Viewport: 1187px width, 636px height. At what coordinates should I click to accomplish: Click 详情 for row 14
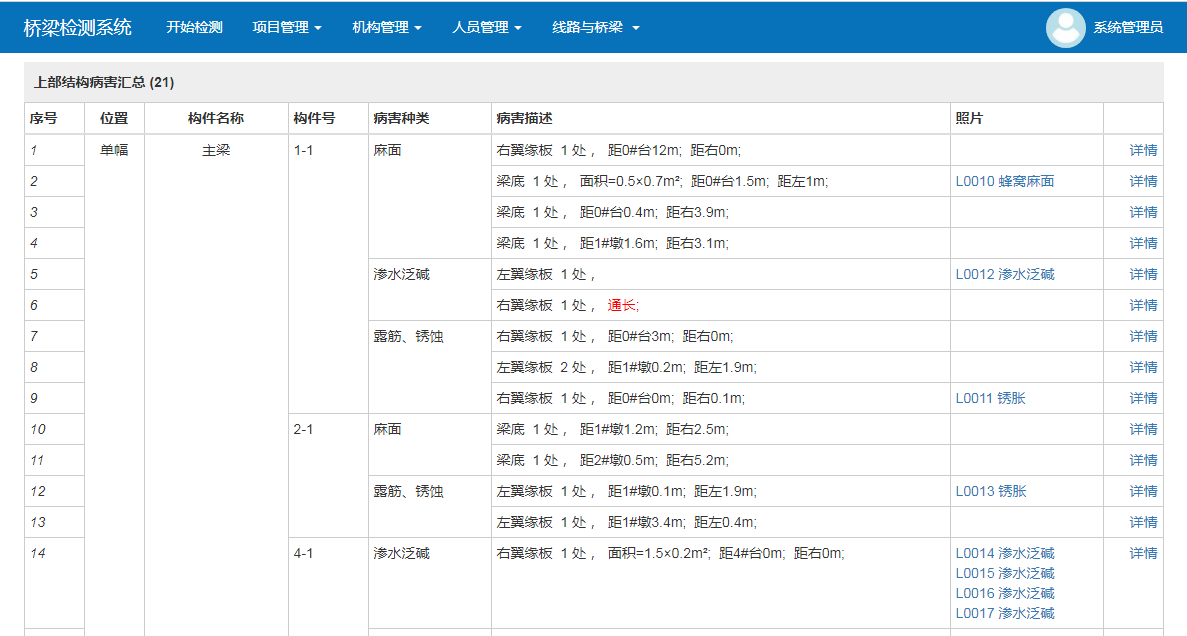click(x=1143, y=553)
